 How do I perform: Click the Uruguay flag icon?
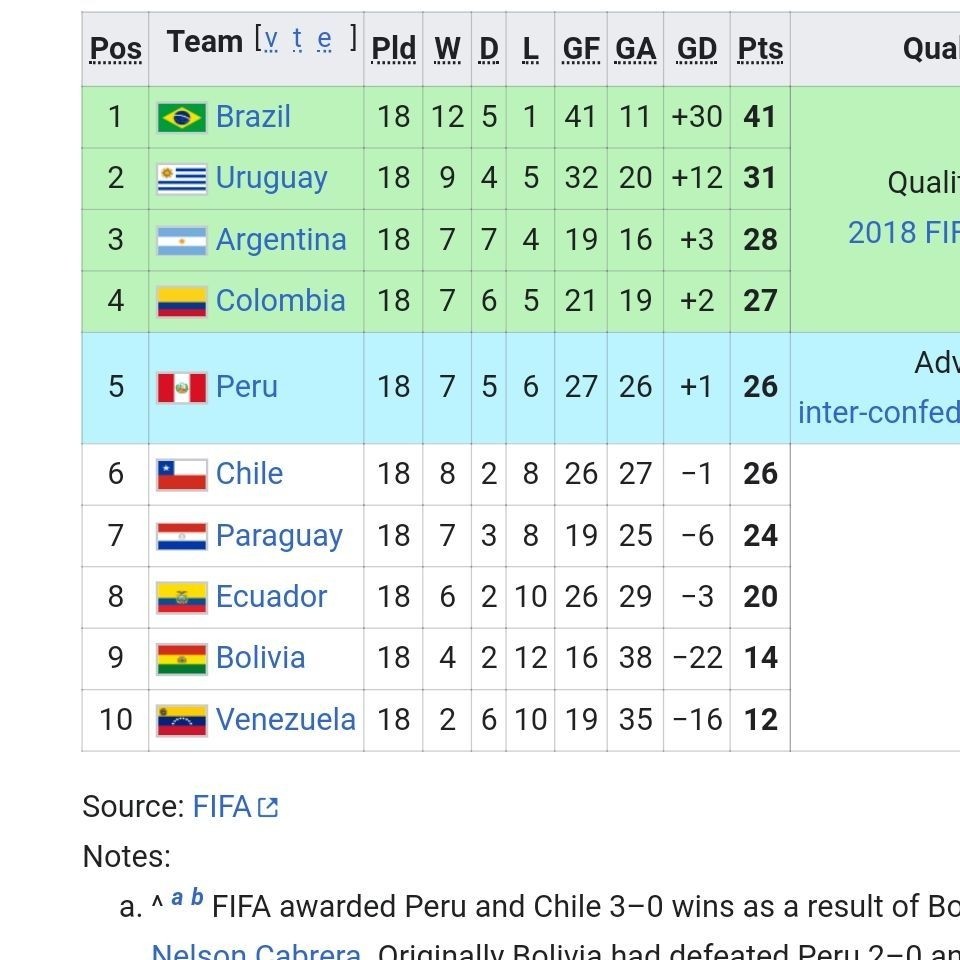(x=182, y=178)
